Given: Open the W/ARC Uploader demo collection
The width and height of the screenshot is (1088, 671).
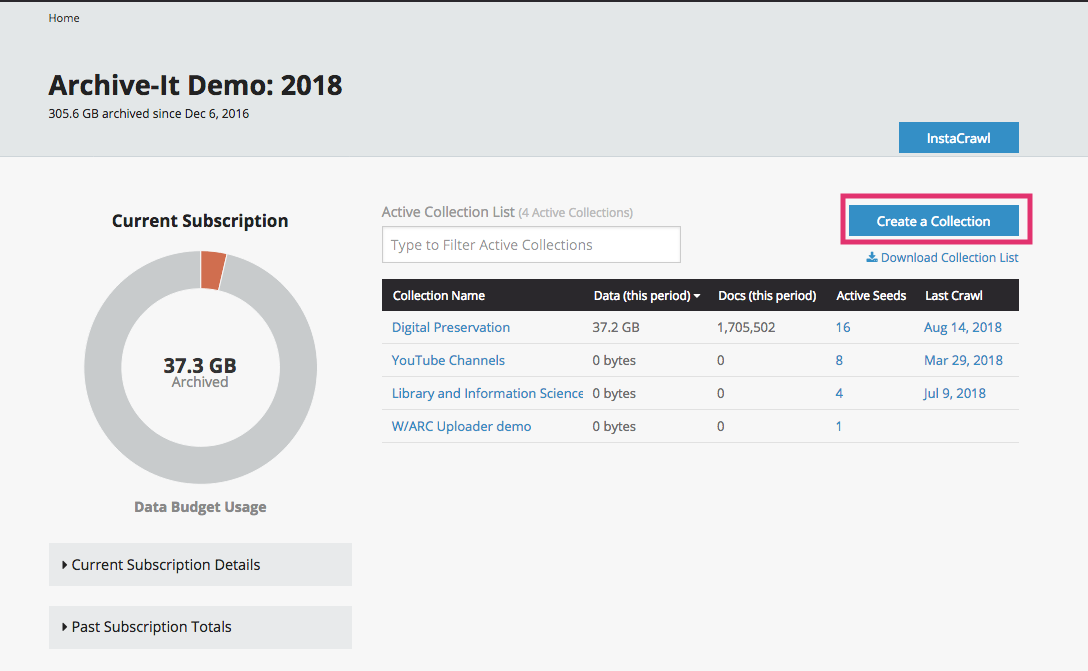Looking at the screenshot, I should pos(461,426).
